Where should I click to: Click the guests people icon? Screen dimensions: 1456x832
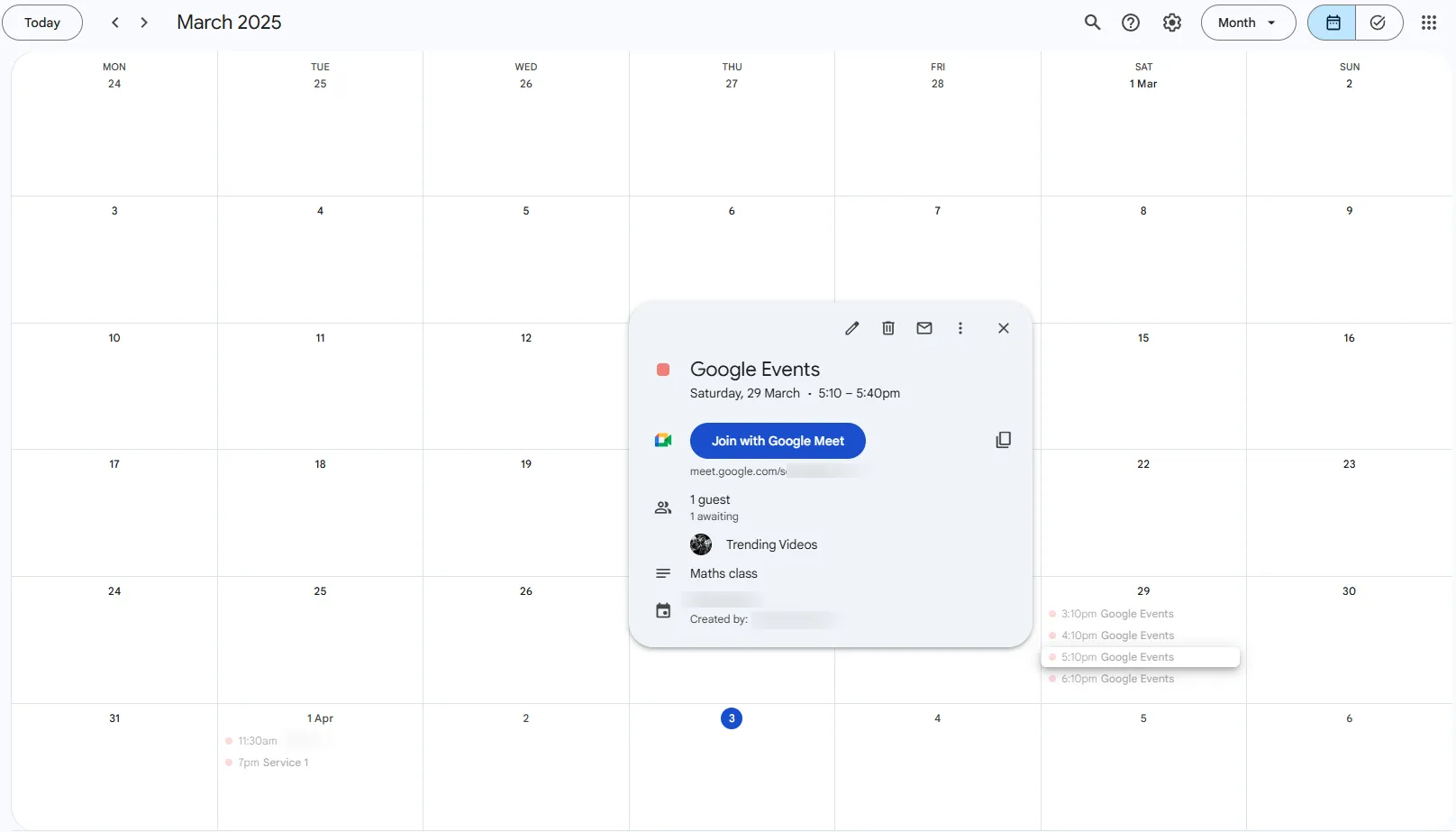pyautogui.click(x=663, y=507)
